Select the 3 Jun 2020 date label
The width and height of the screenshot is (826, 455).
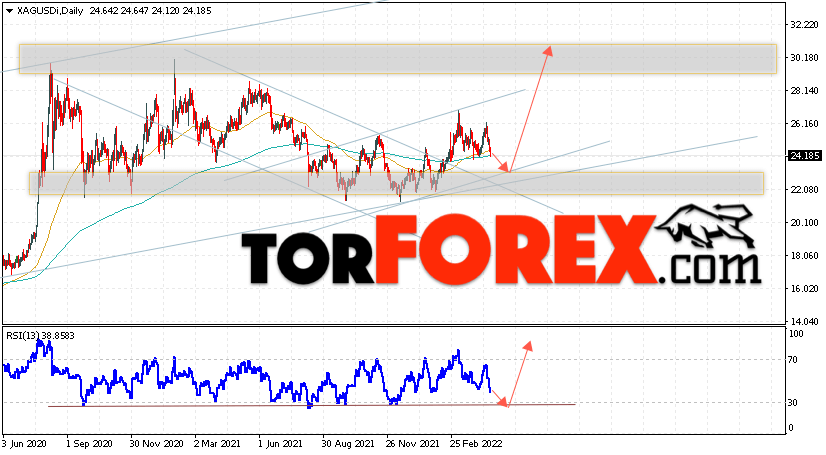(x=24, y=443)
